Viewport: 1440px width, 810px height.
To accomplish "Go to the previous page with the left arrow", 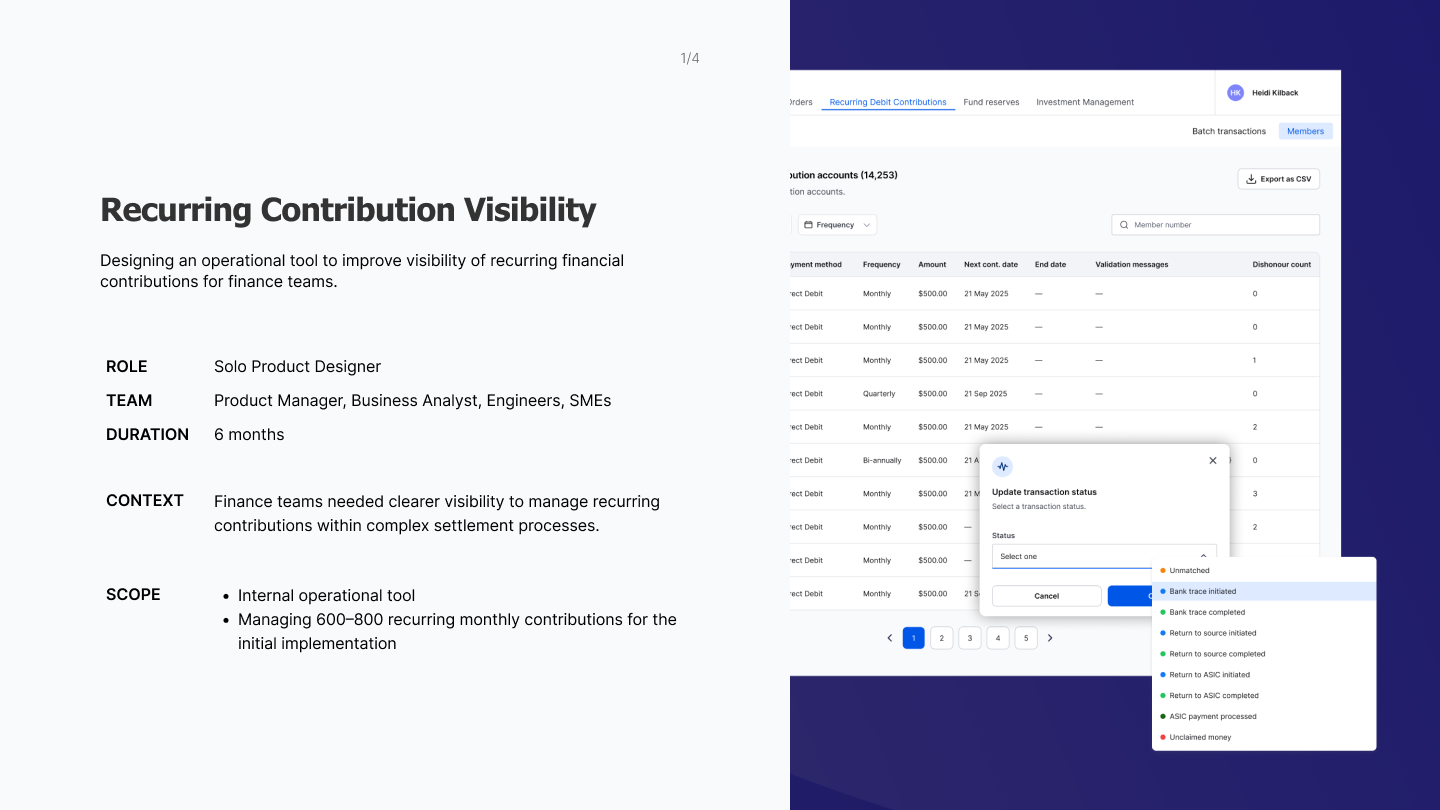I will pos(889,638).
